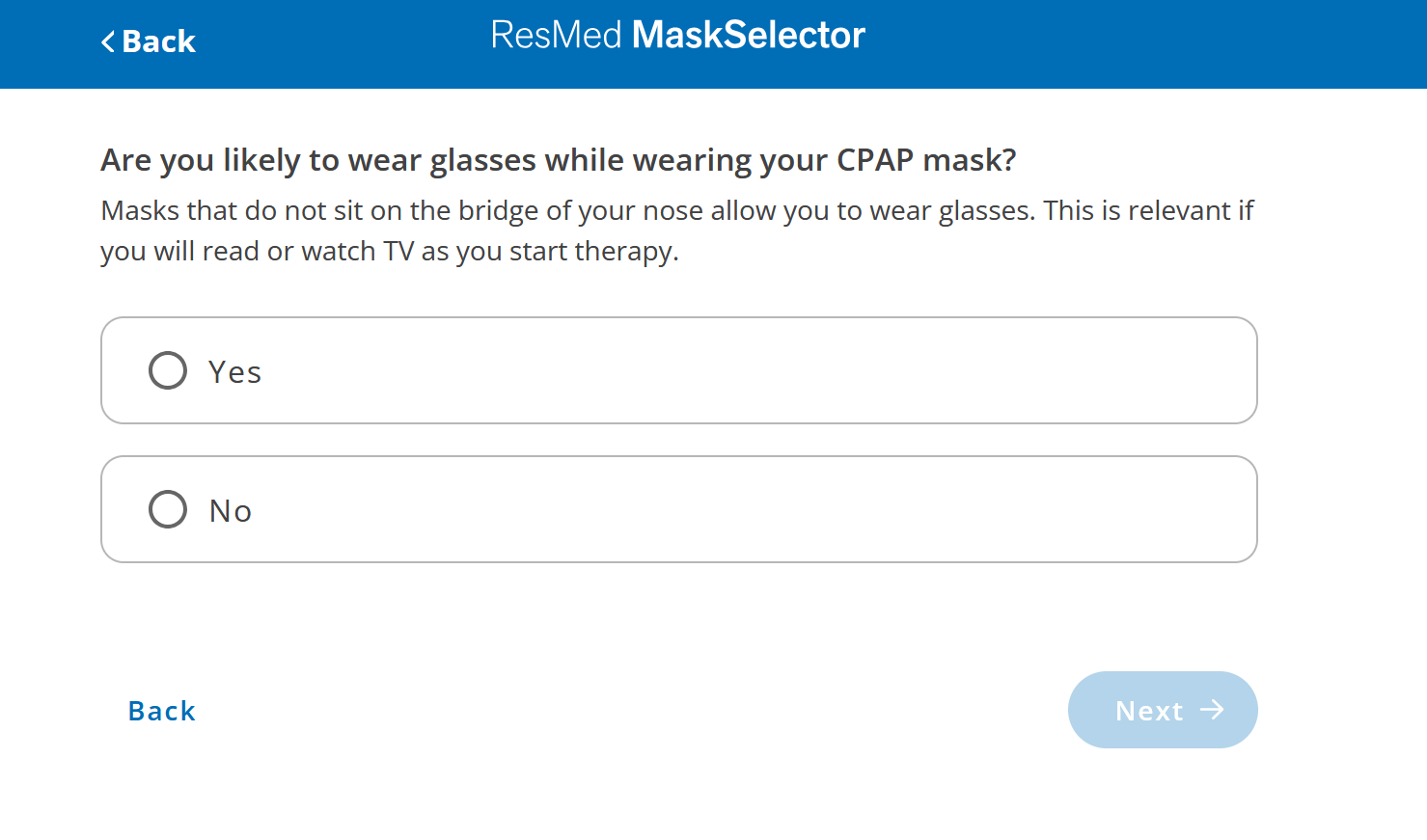Screen dimensions: 1427x840
Task: Return to previous step using bottom Back link
Action: click(x=161, y=711)
